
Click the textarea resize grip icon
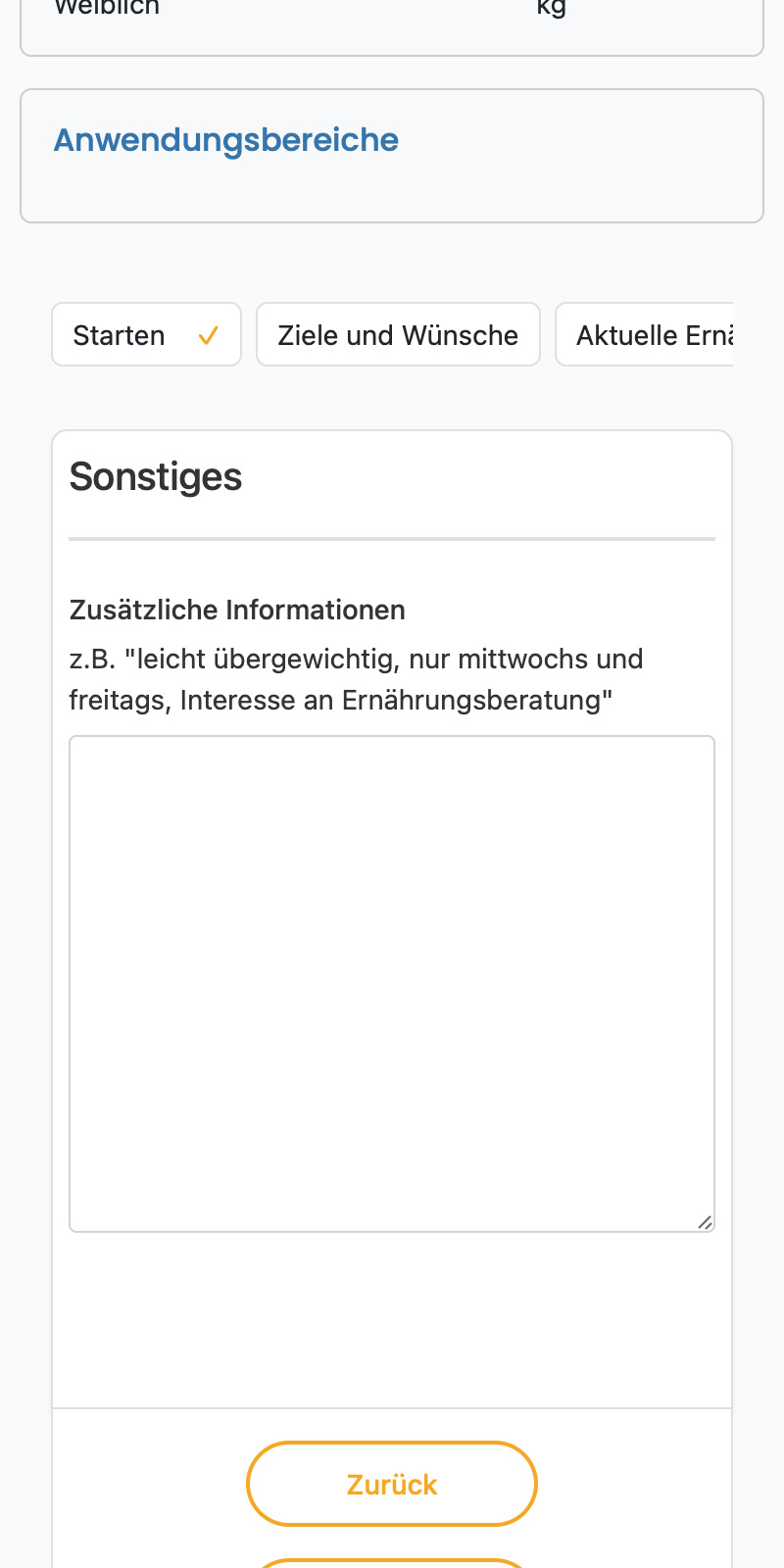click(705, 1221)
